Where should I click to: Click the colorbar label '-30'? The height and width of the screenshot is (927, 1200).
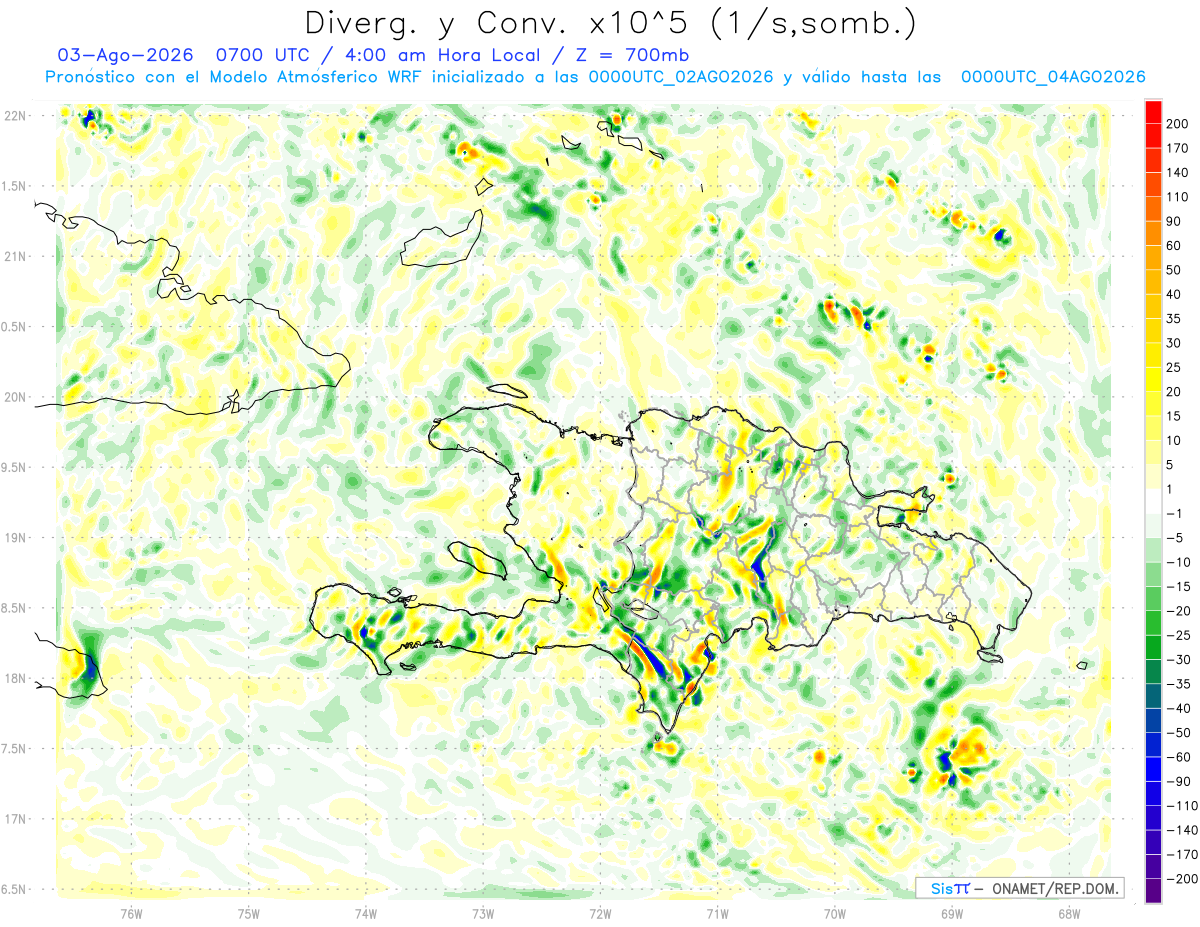coord(1181,660)
